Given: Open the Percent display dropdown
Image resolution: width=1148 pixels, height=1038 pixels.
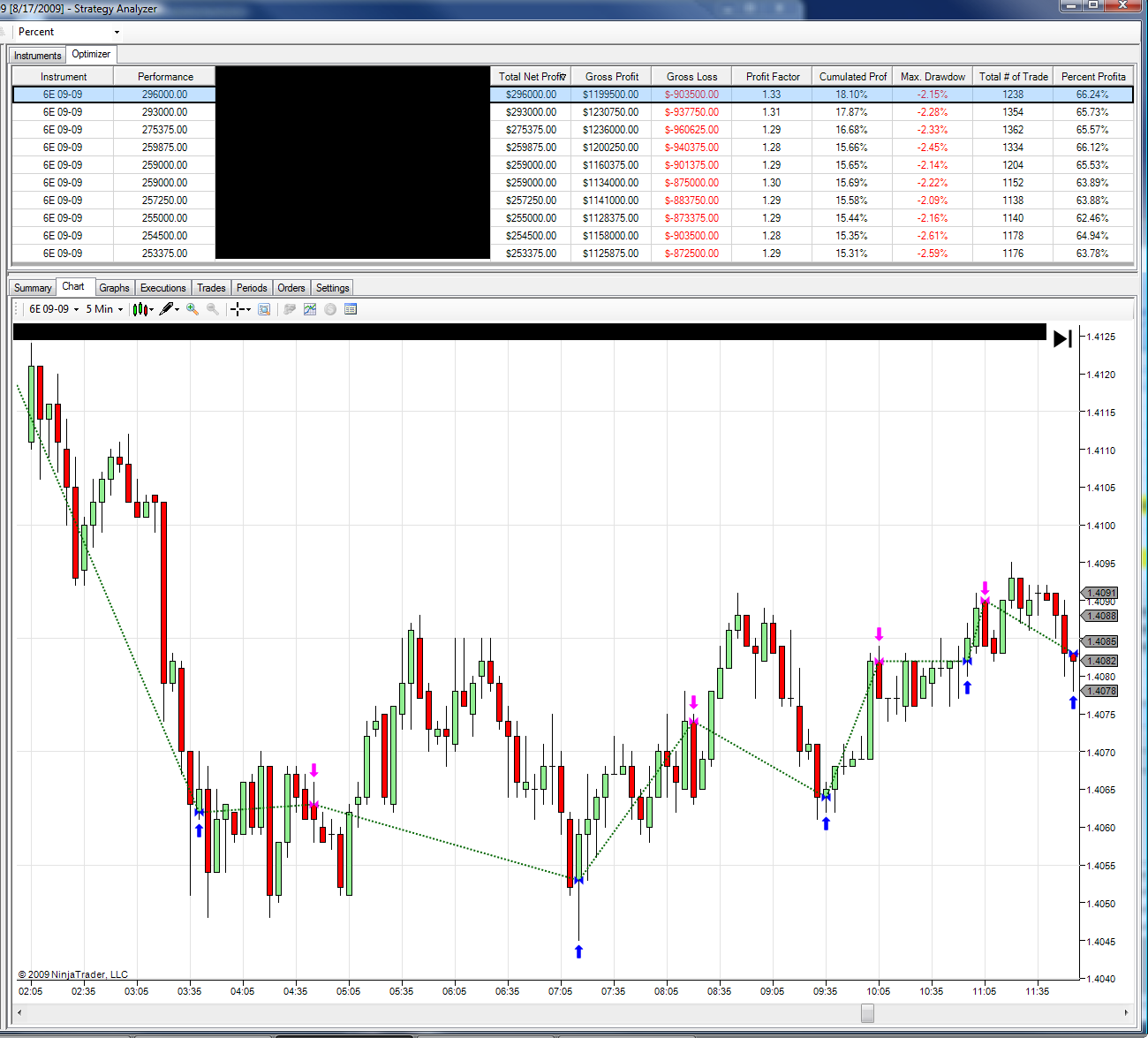Looking at the screenshot, I should tap(69, 32).
